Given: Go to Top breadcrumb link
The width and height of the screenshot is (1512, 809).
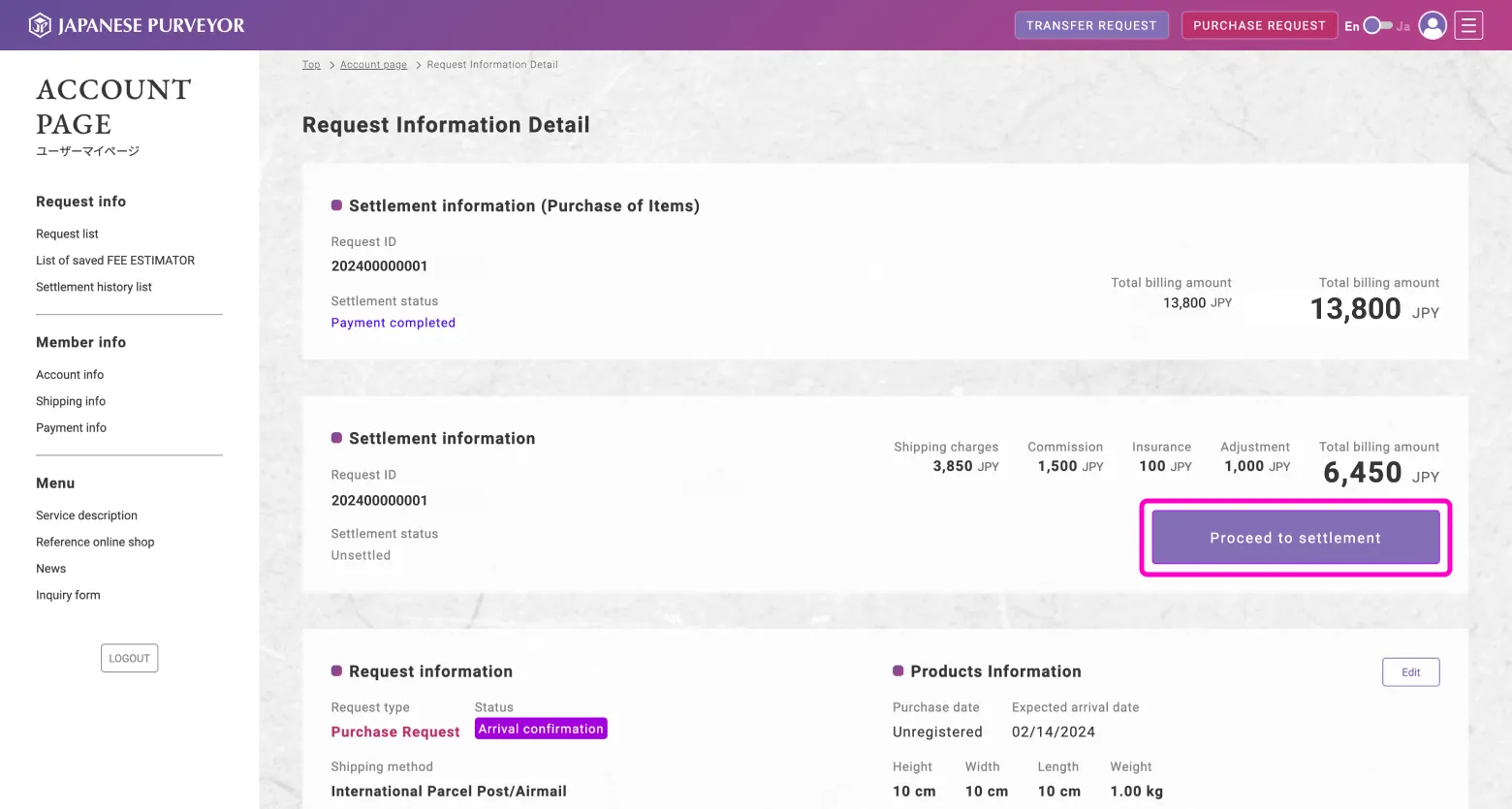Looking at the screenshot, I should click(311, 65).
